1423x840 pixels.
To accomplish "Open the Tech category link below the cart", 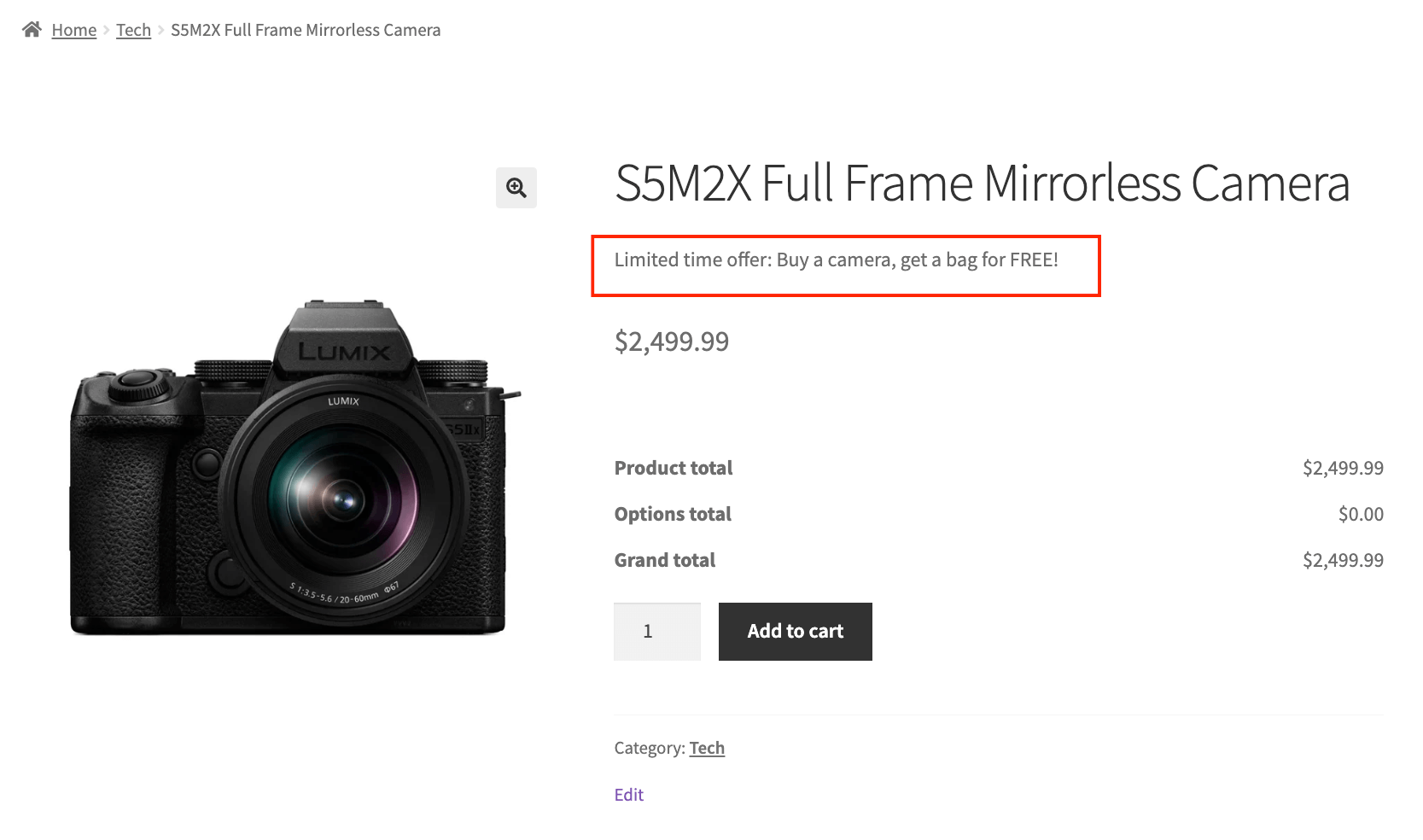I will pos(707,748).
